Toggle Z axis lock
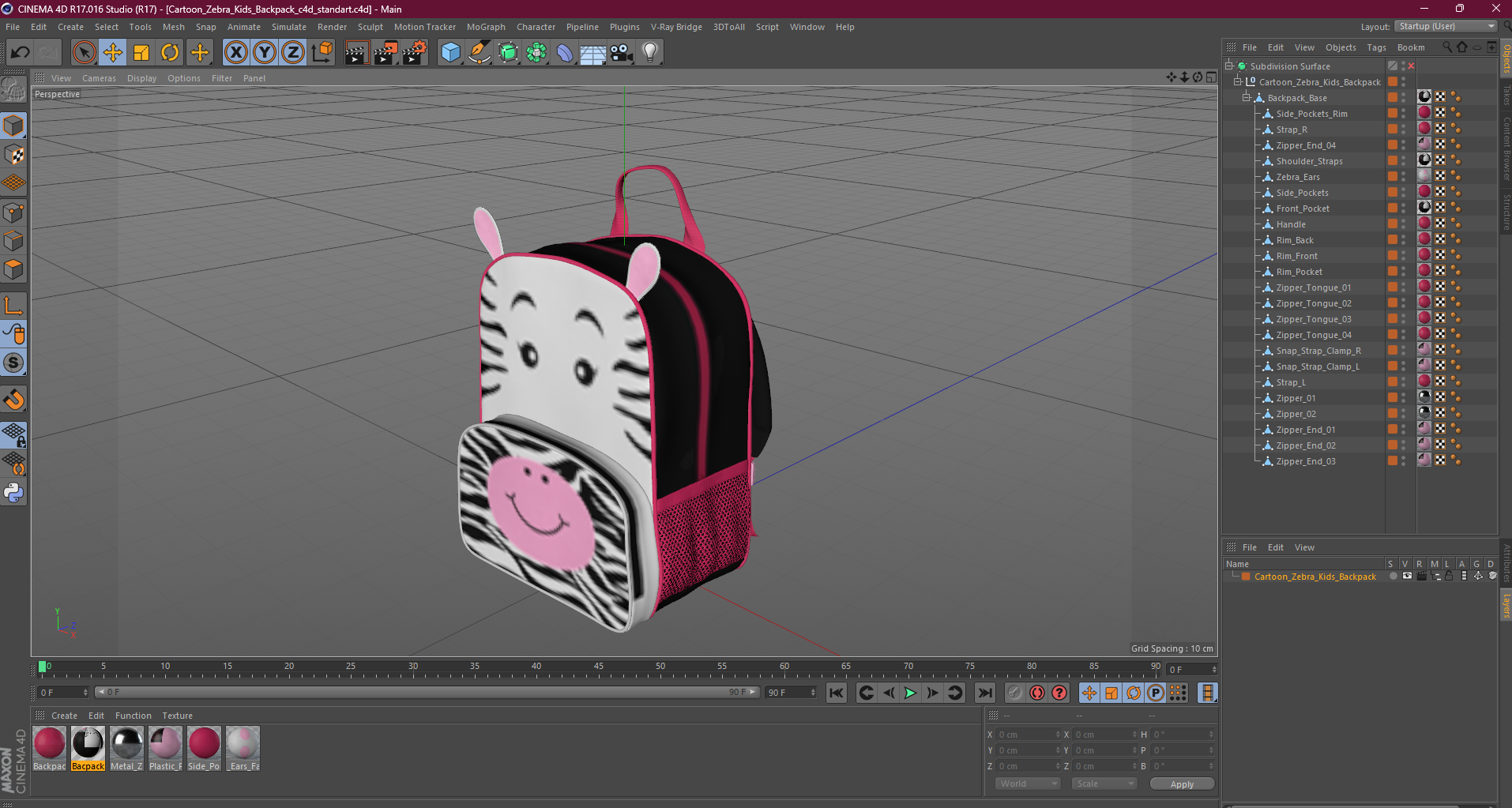Viewport: 1512px width, 808px height. pos(293,53)
